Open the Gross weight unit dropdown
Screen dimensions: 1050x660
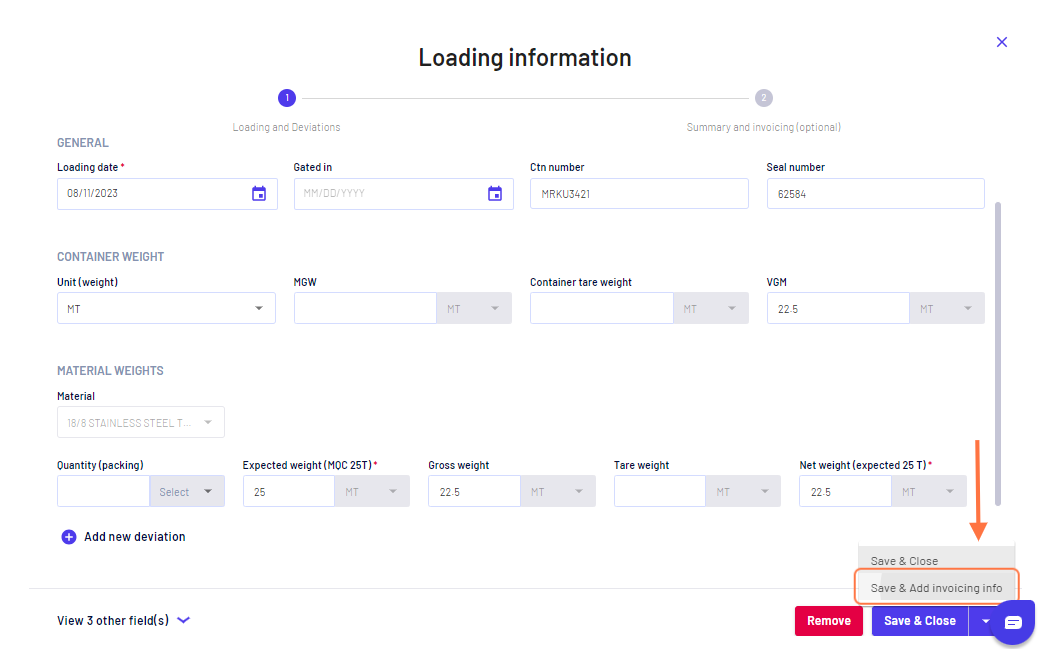pyautogui.click(x=558, y=492)
